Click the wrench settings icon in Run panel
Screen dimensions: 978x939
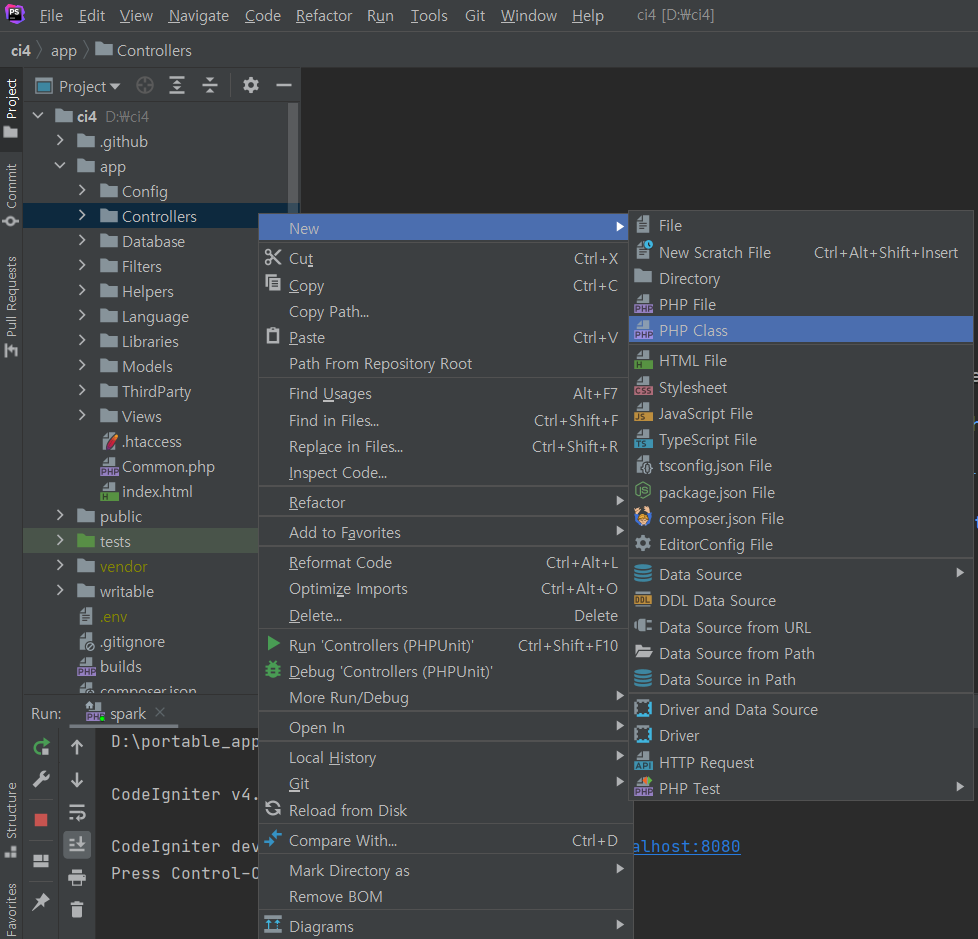tap(41, 779)
